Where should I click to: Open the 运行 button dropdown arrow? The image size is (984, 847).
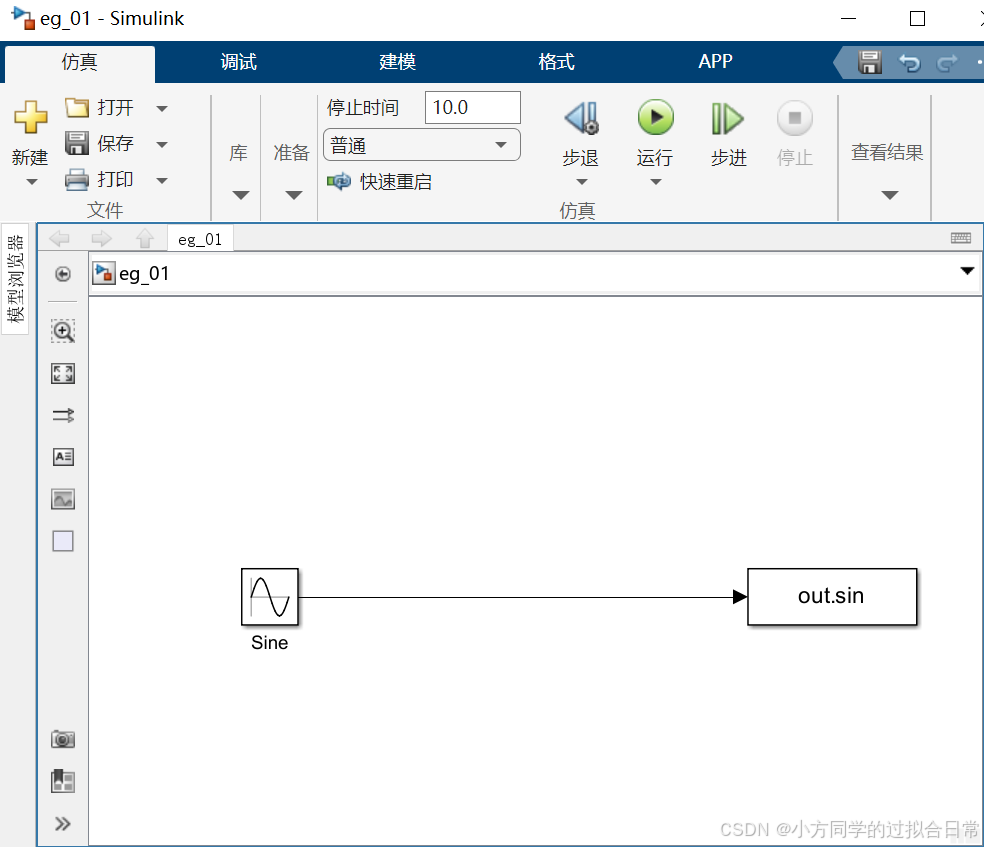655,181
